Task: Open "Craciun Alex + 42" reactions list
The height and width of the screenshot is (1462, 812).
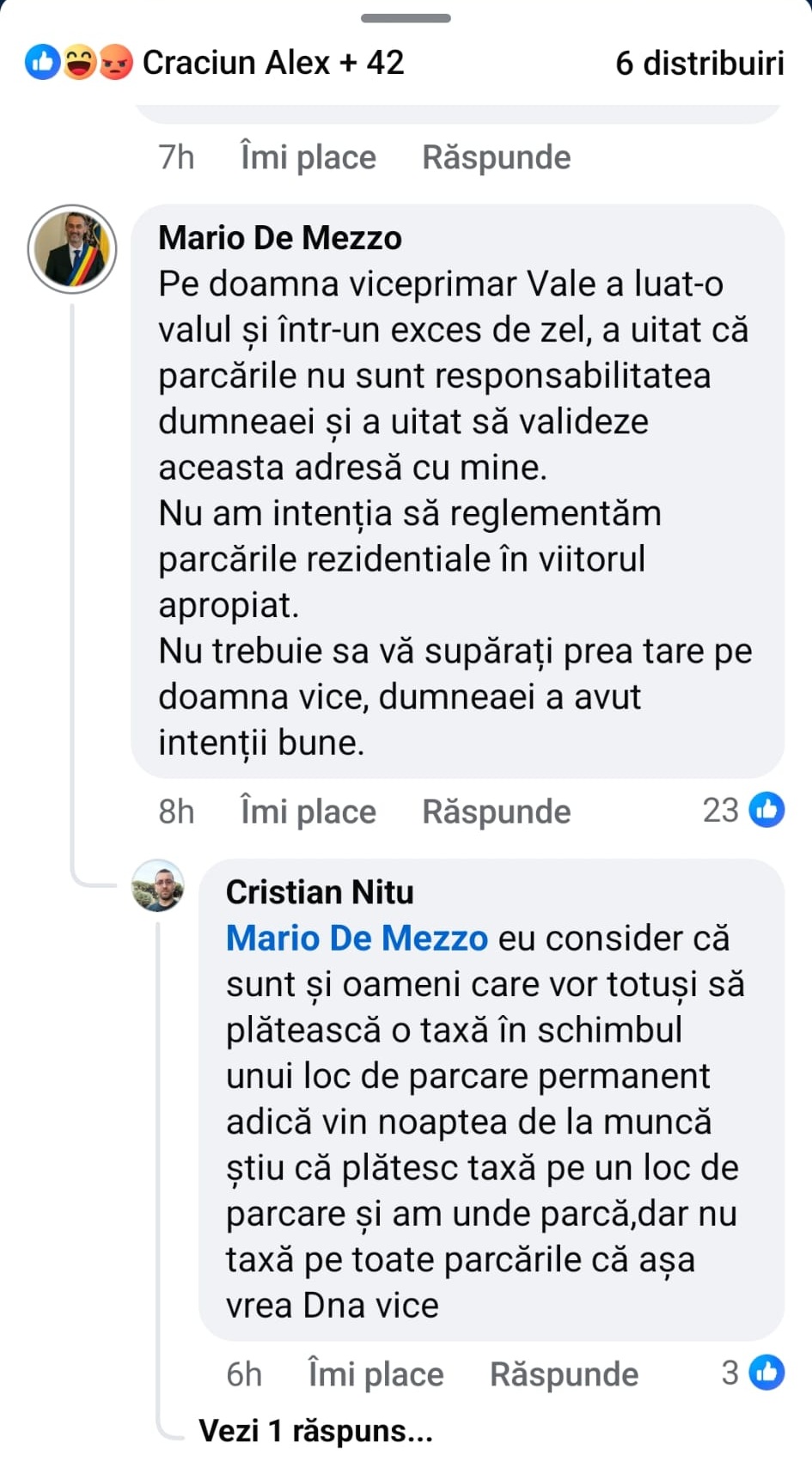Action: pos(272,63)
